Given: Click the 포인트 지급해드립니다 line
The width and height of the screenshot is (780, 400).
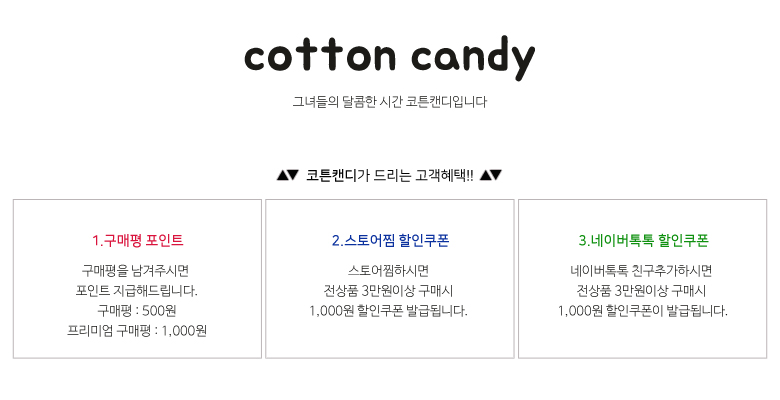Looking at the screenshot, I should click(x=137, y=291).
